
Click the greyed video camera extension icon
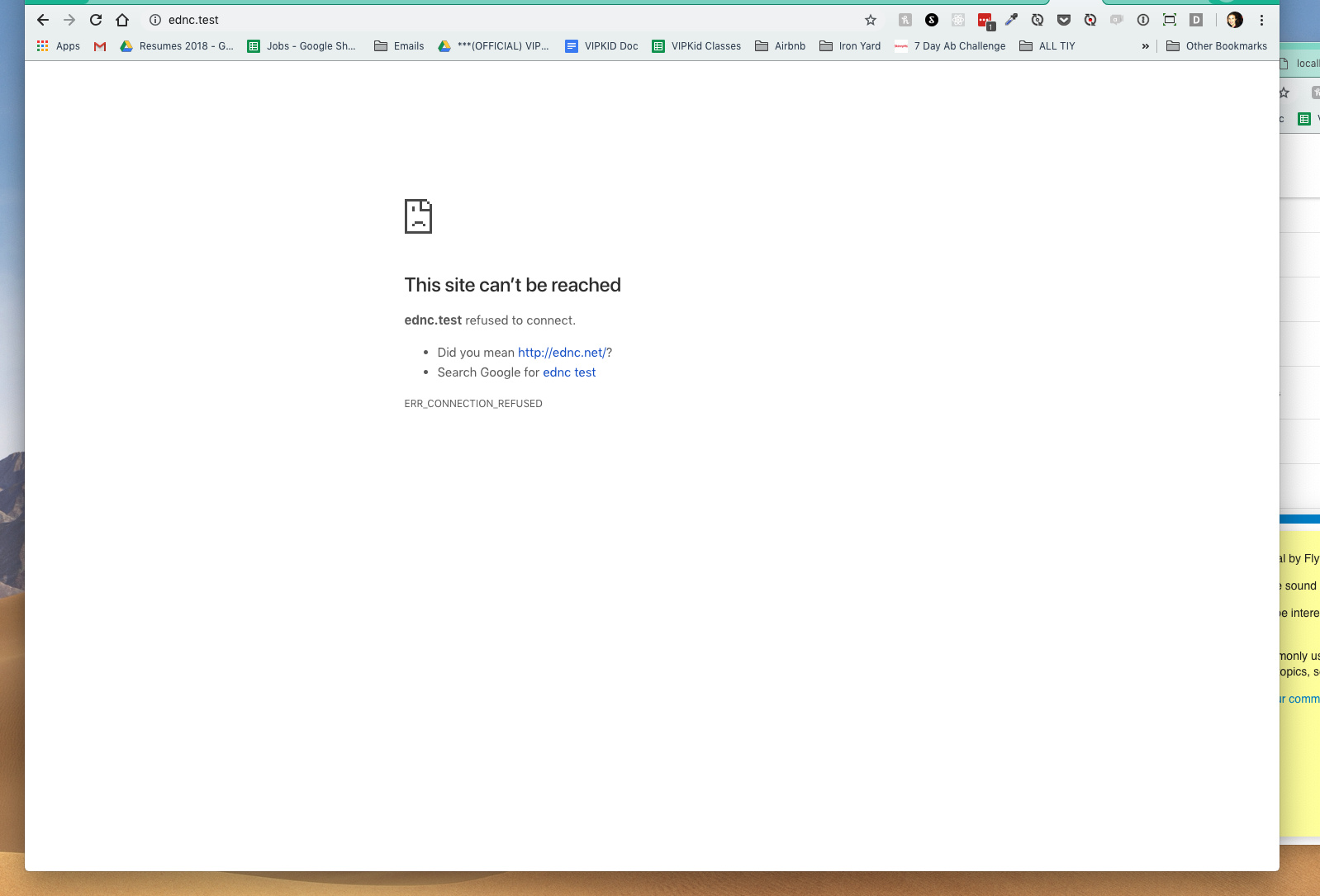[x=1117, y=20]
